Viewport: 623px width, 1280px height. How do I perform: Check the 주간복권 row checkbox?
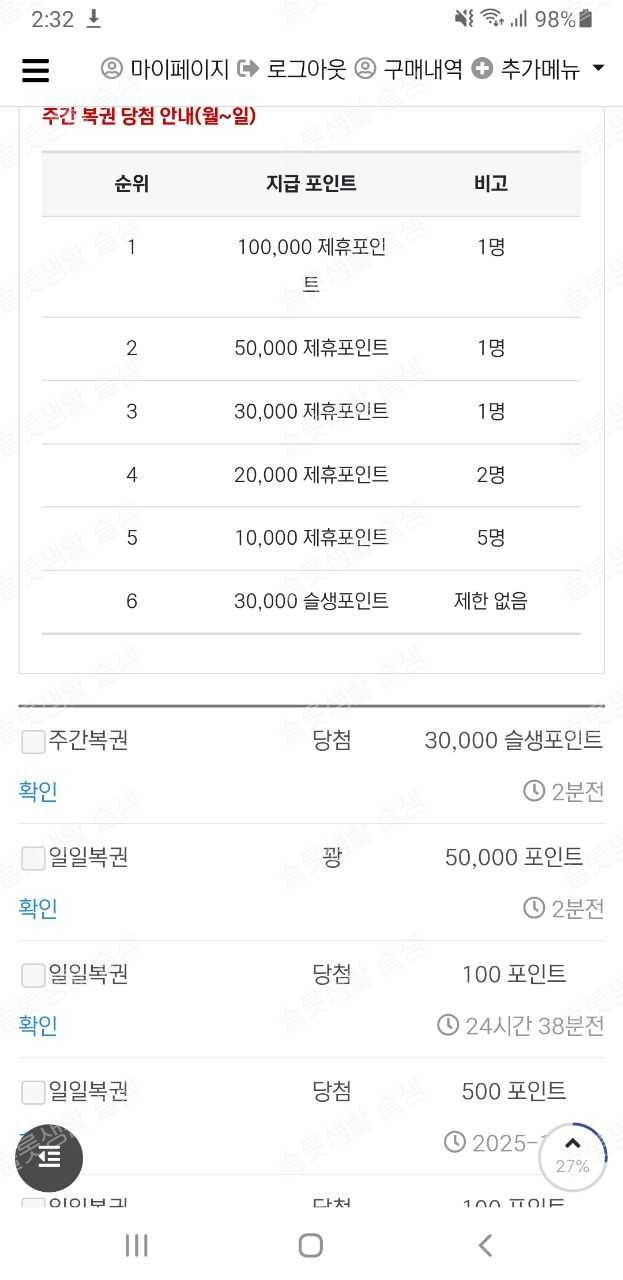click(33, 742)
